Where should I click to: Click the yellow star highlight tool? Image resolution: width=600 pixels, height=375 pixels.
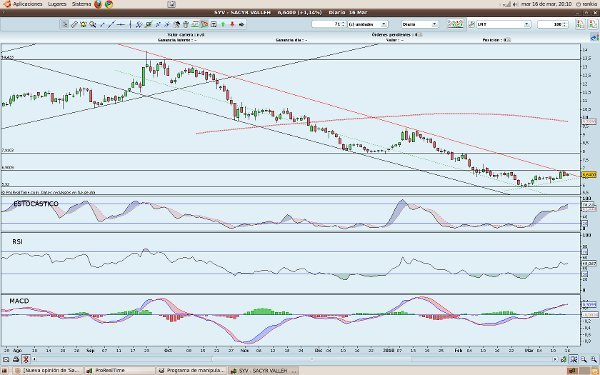[x=83, y=24]
